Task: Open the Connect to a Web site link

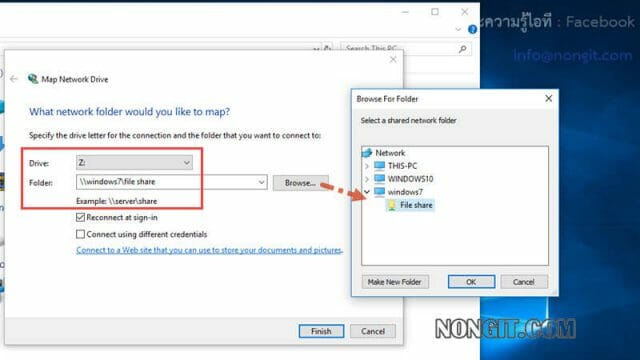Action: pyautogui.click(x=209, y=250)
